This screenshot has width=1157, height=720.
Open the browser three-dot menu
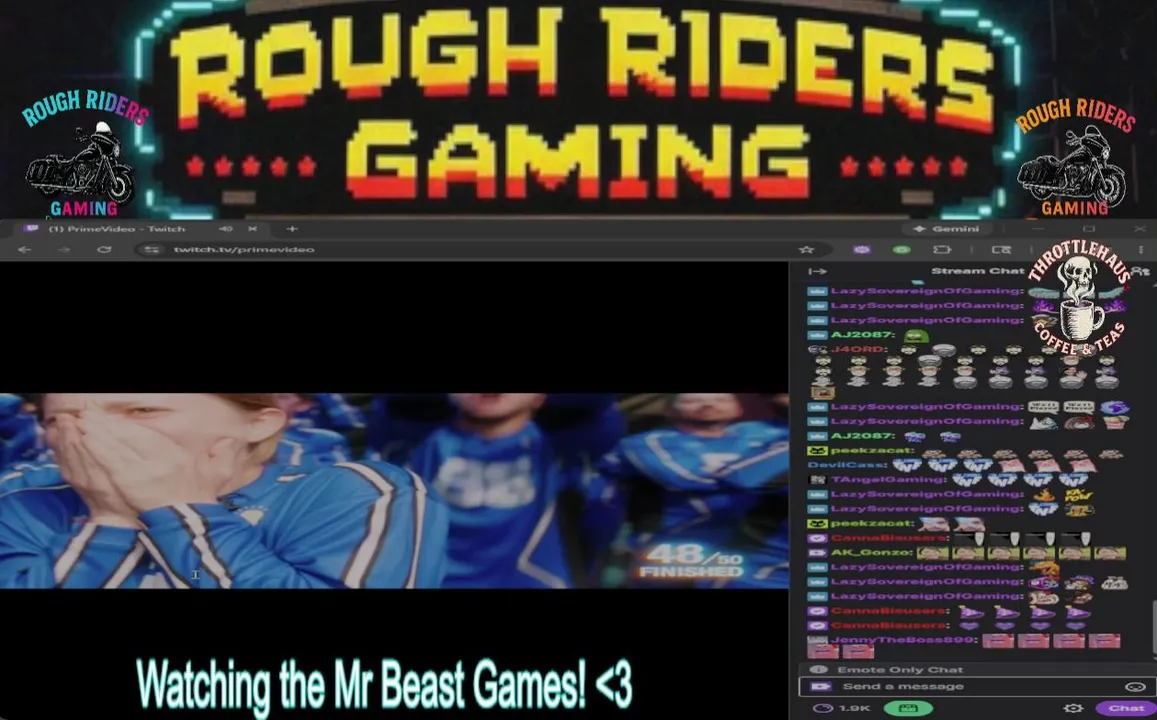coord(1141,250)
